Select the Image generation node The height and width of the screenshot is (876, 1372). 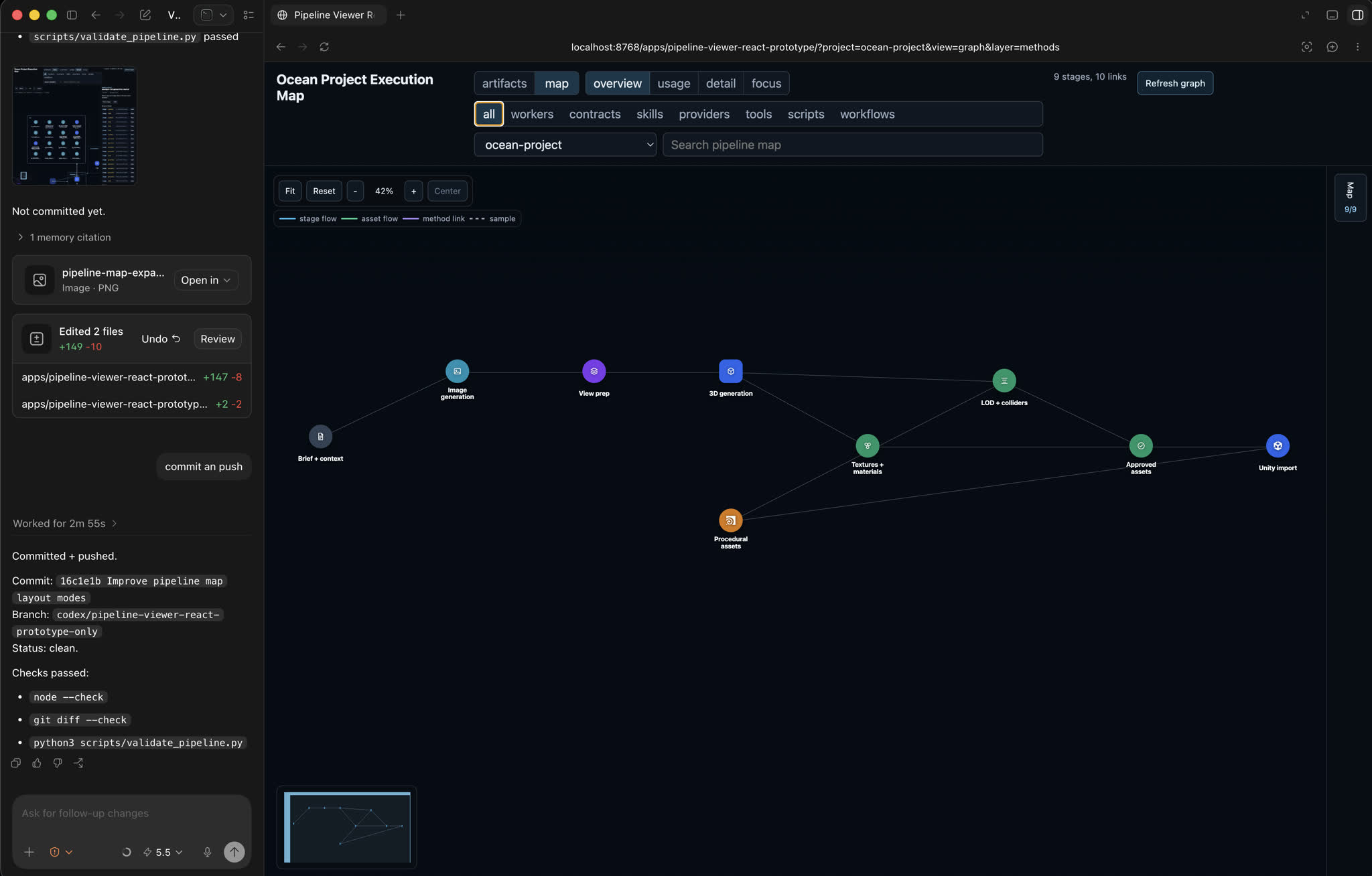(457, 371)
